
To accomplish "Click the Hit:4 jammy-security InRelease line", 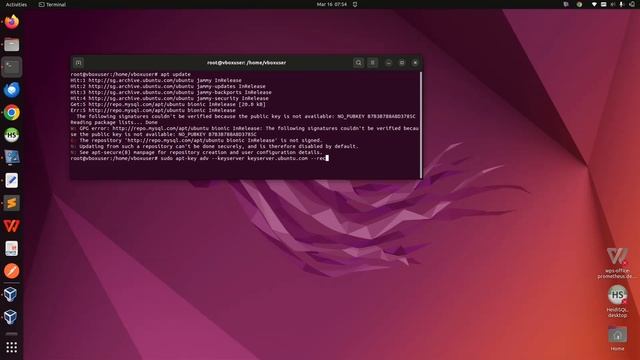I will click(x=170, y=98).
